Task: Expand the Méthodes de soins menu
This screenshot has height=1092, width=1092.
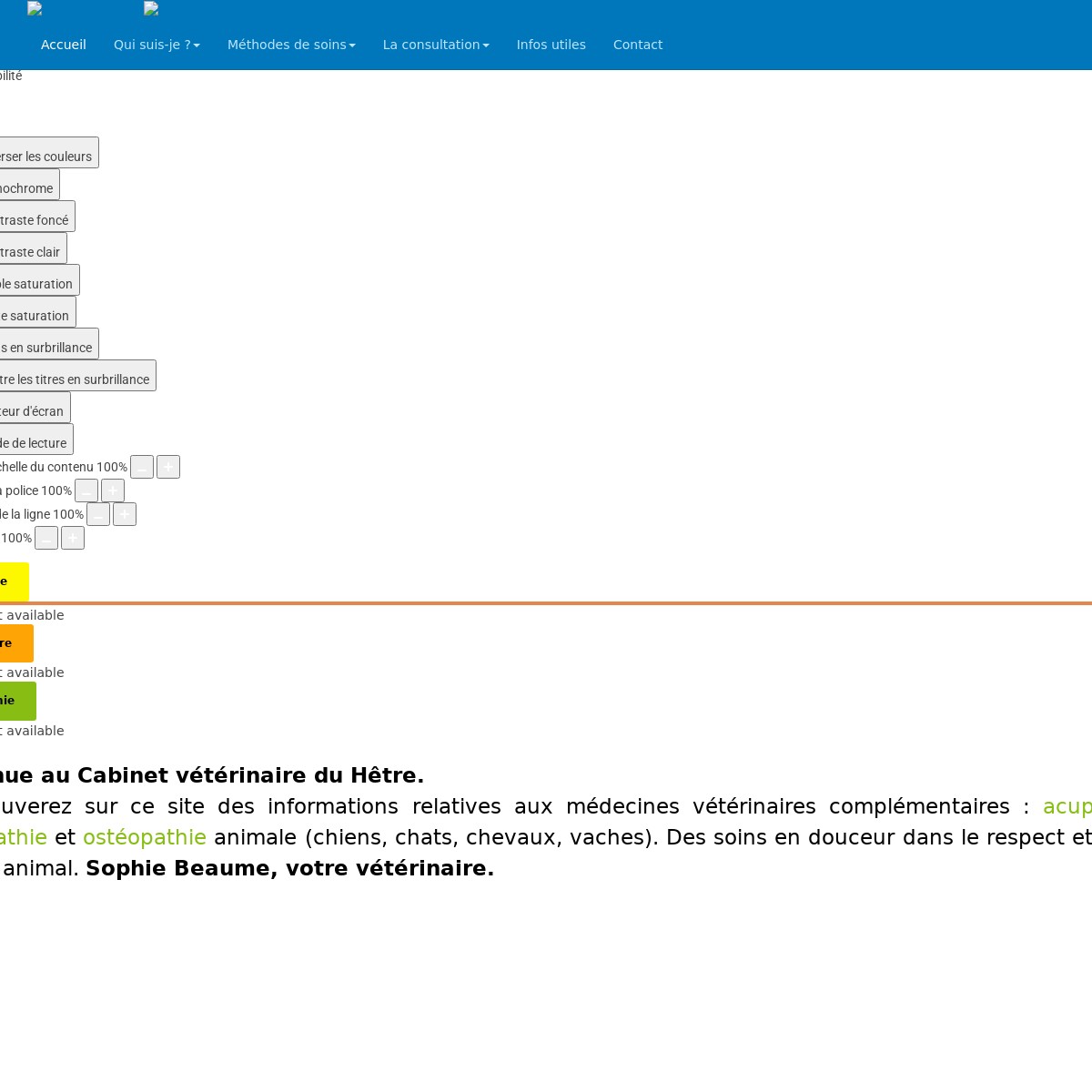Action: pos(291,45)
